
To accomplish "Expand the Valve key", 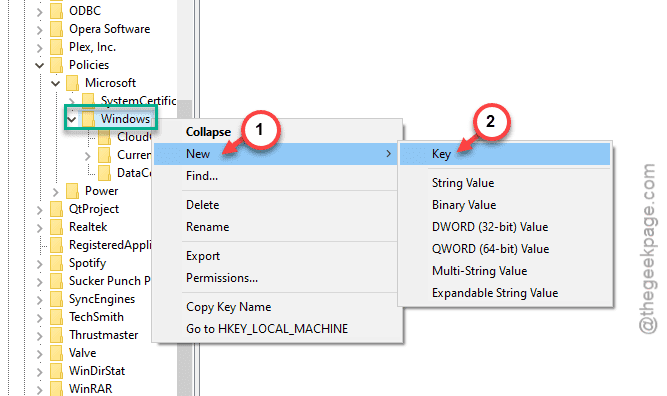I will (40, 354).
